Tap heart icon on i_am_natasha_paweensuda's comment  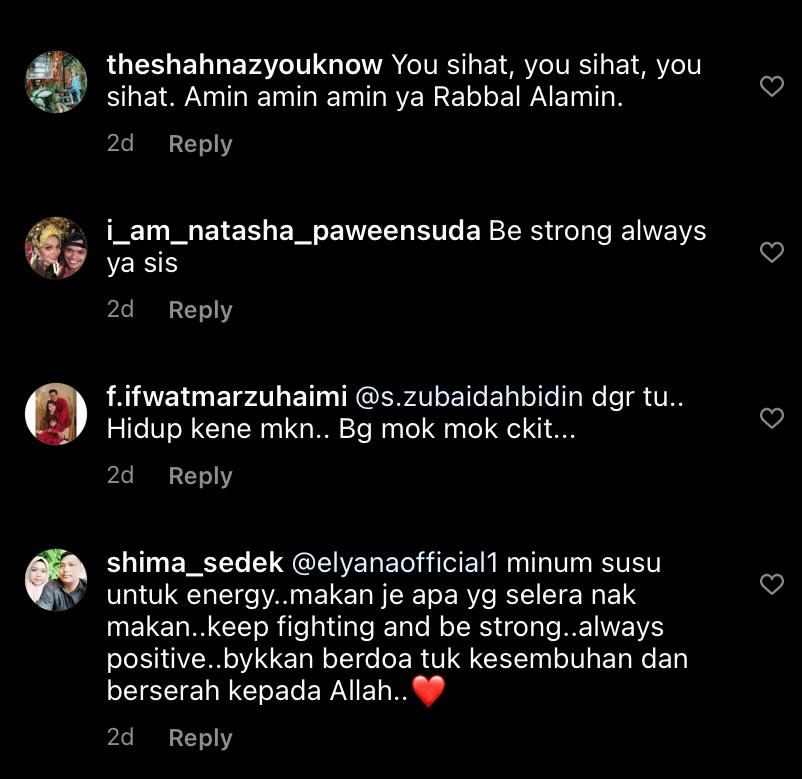772,252
